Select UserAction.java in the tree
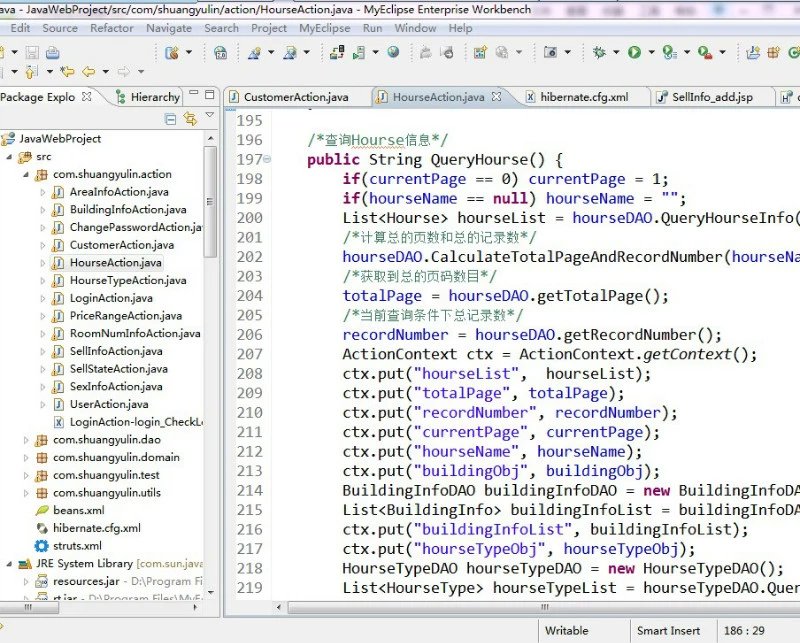Image resolution: width=800 pixels, height=643 pixels. click(x=109, y=404)
